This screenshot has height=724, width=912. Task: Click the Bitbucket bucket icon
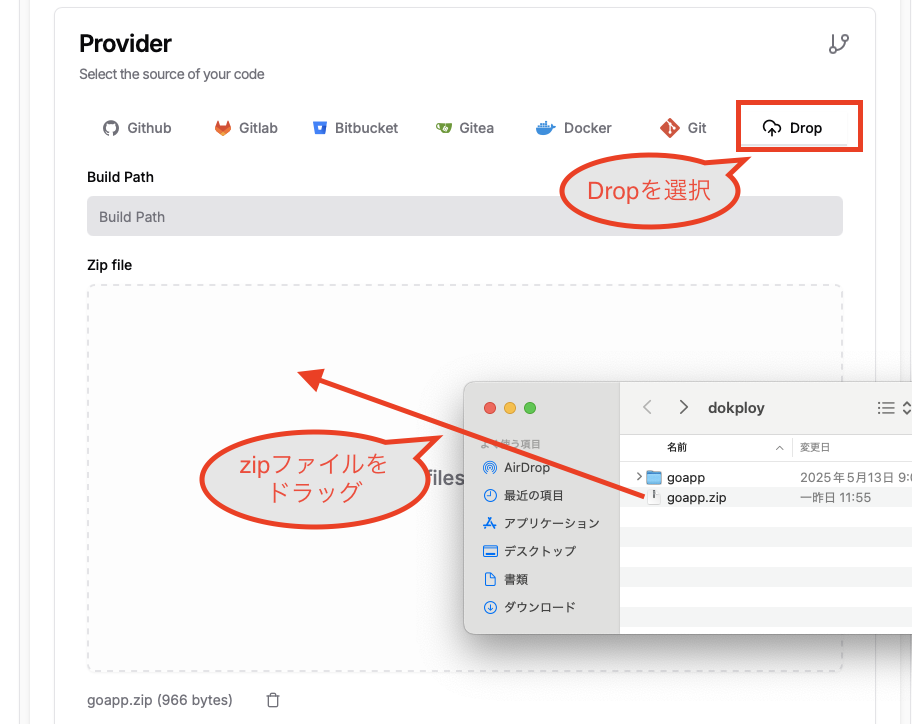[320, 128]
